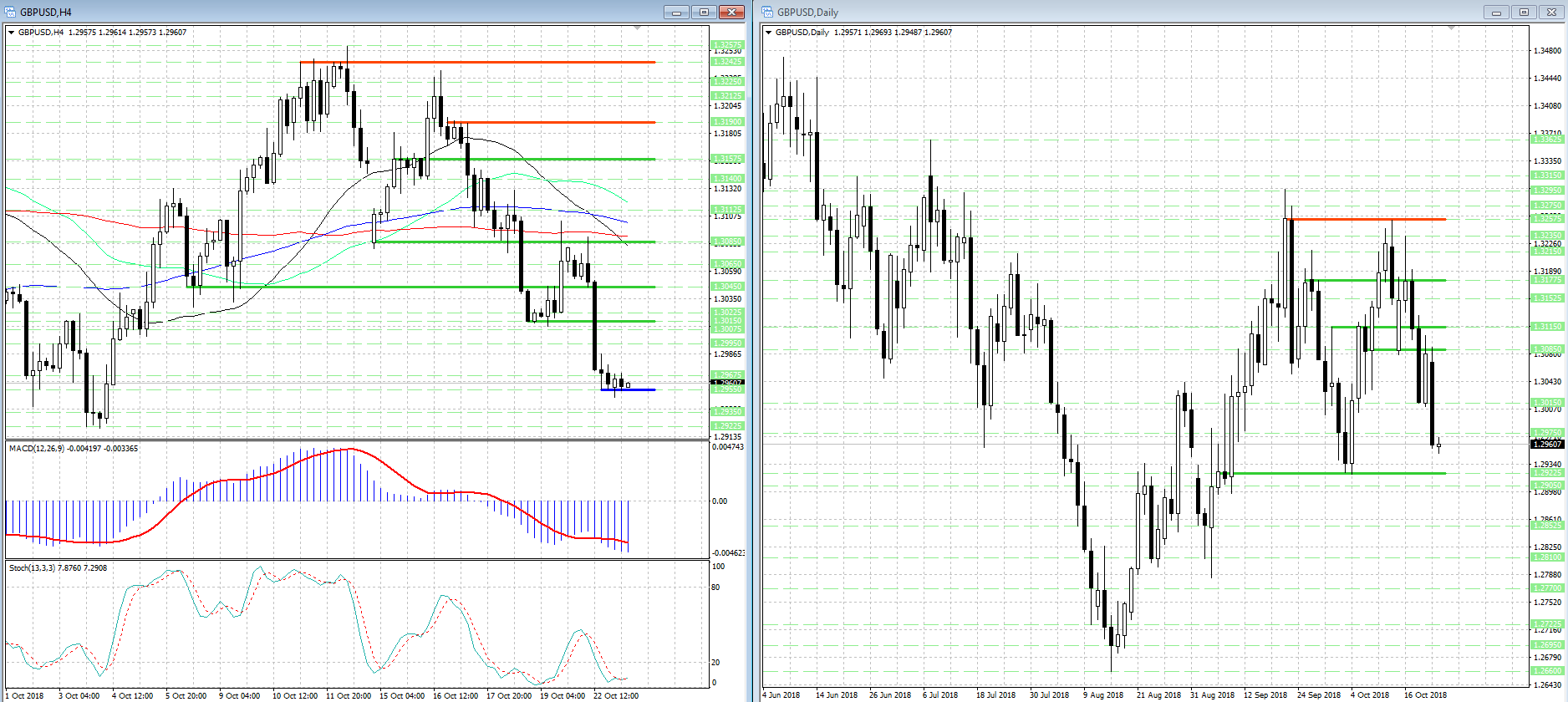Click the 1.31150 price label in Daily
Screen dimensions: 1568x702
tap(1547, 327)
